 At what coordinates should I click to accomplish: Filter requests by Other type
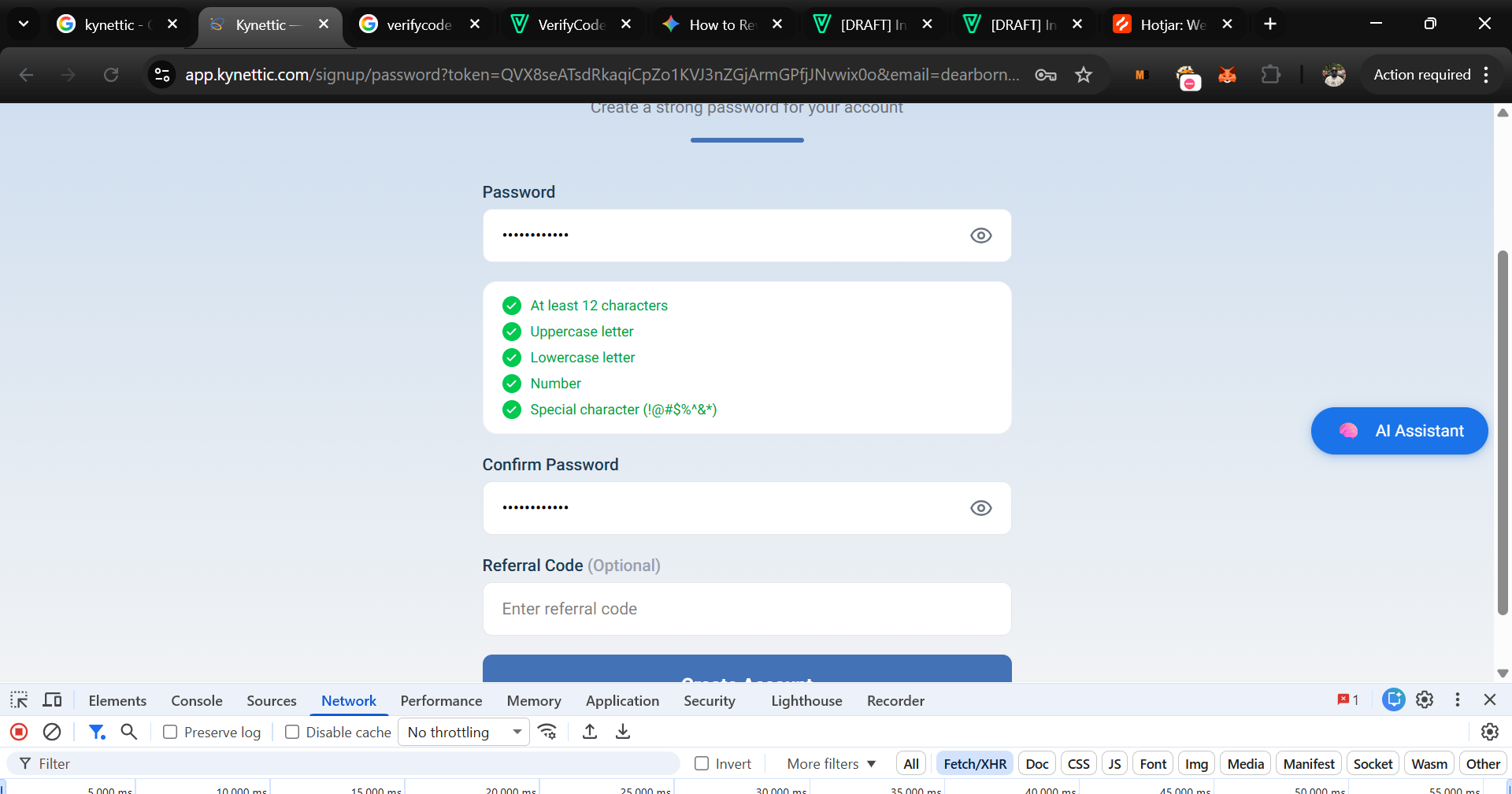[1483, 763]
